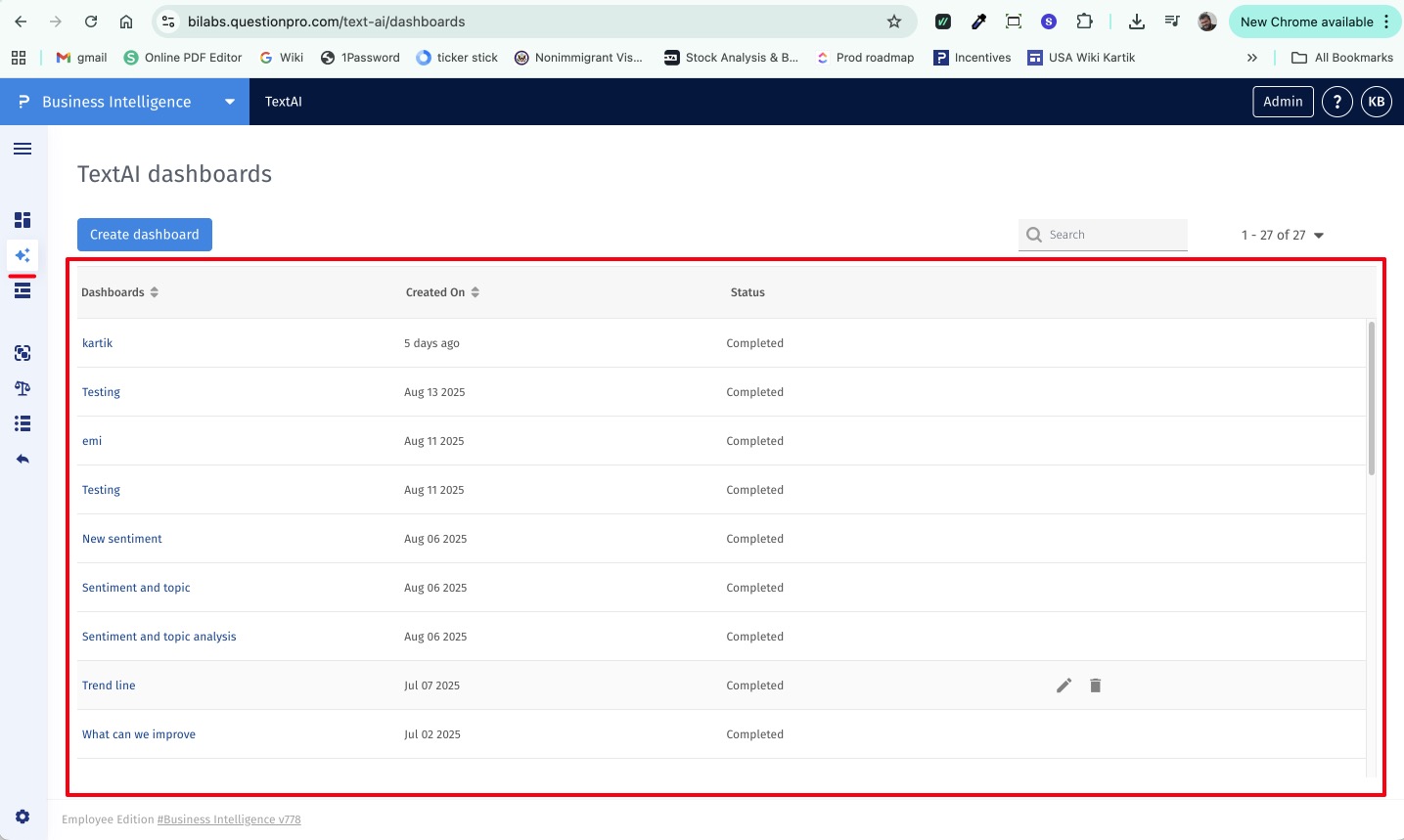
Task: Edit the Trend line dashboard with pencil icon
Action: [x=1064, y=685]
